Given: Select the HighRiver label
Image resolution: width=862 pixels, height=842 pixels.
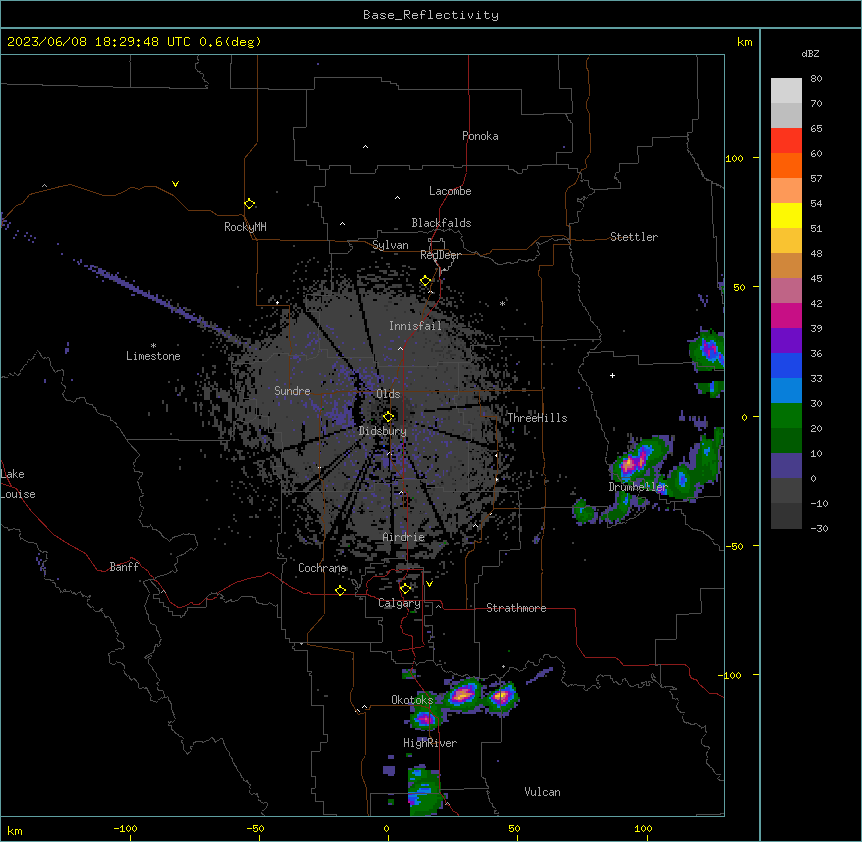Looking at the screenshot, I should [x=430, y=743].
